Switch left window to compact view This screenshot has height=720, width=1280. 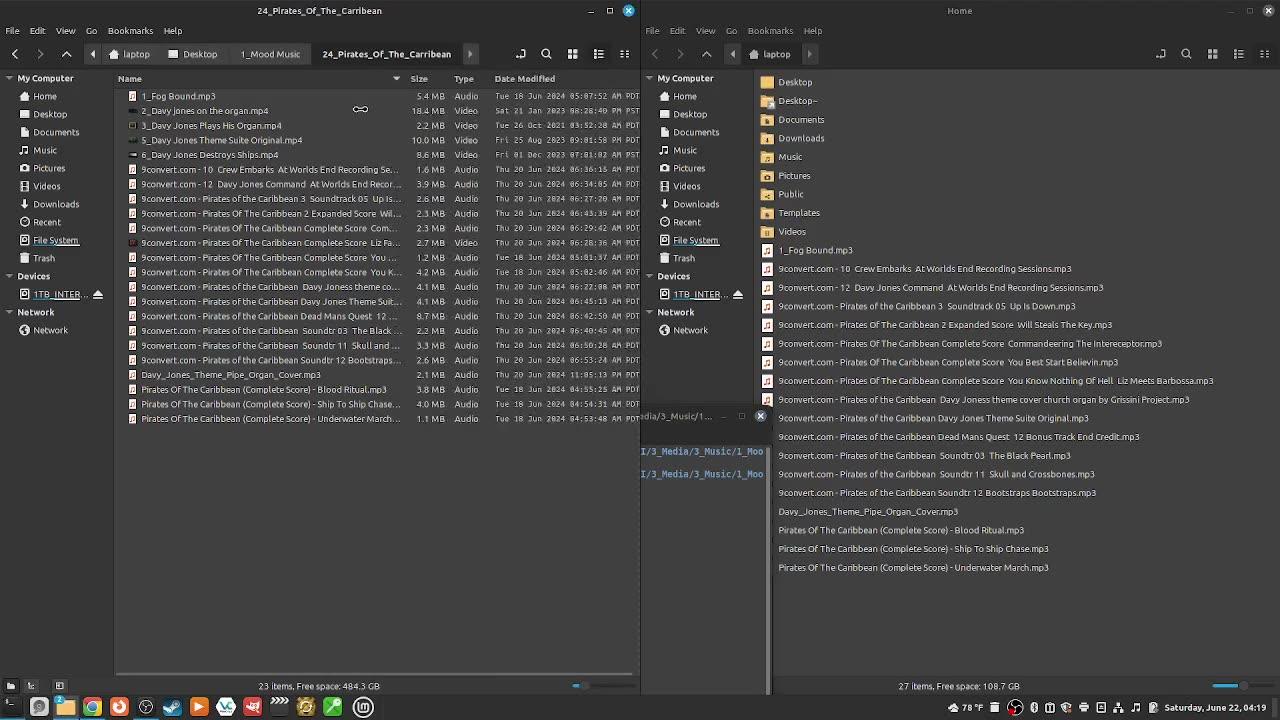[x=625, y=54]
